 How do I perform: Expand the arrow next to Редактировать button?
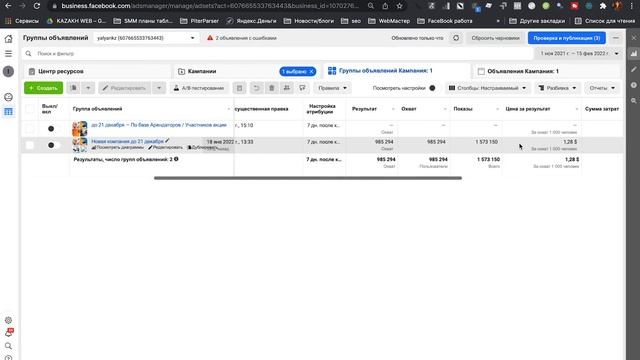pyautogui.click(x=159, y=88)
